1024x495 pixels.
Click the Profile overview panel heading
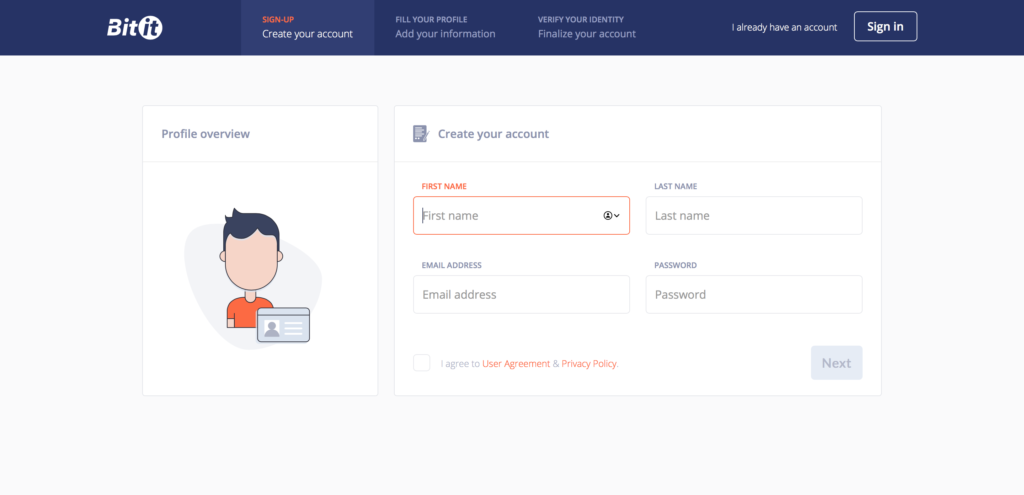pyautogui.click(x=206, y=134)
